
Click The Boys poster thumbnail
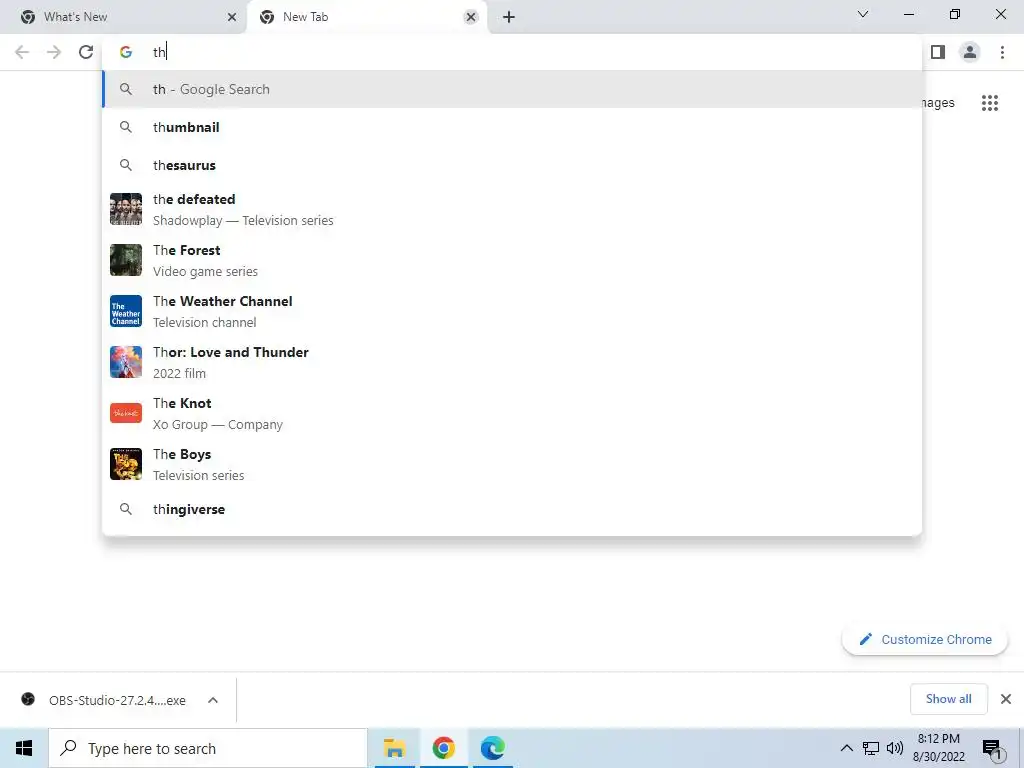pyautogui.click(x=126, y=464)
